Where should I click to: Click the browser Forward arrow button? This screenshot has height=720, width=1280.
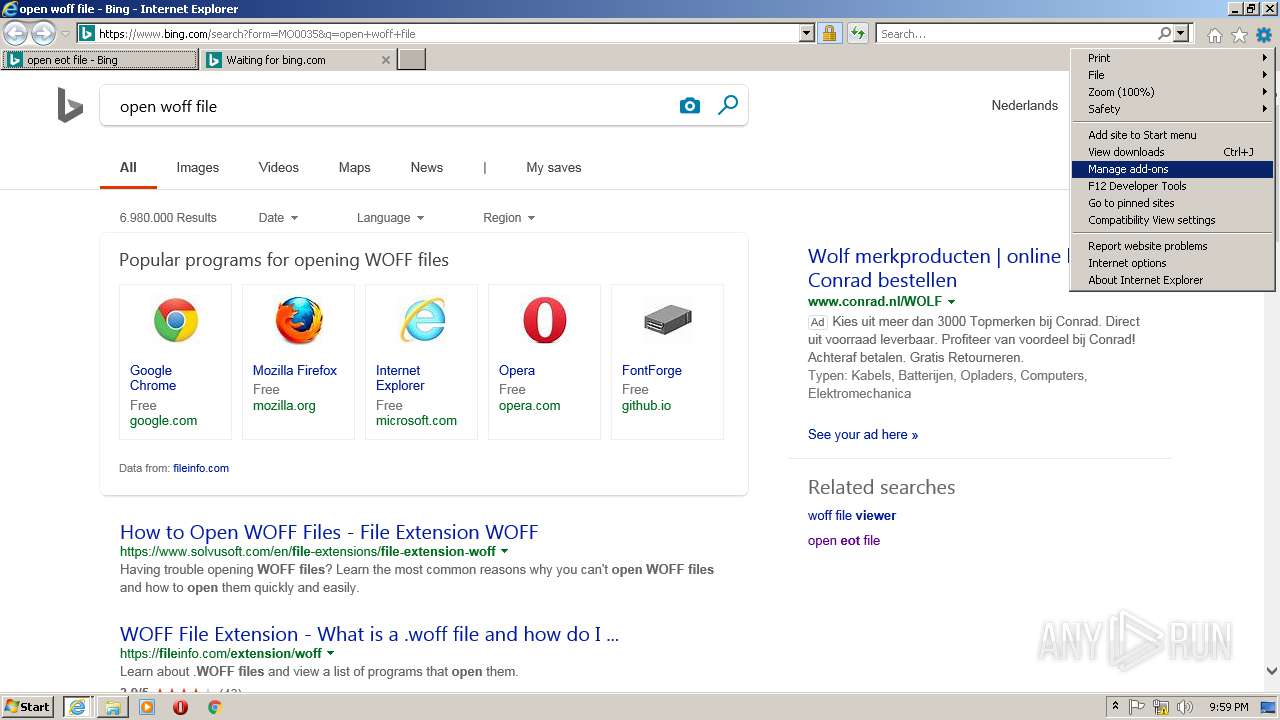click(42, 33)
